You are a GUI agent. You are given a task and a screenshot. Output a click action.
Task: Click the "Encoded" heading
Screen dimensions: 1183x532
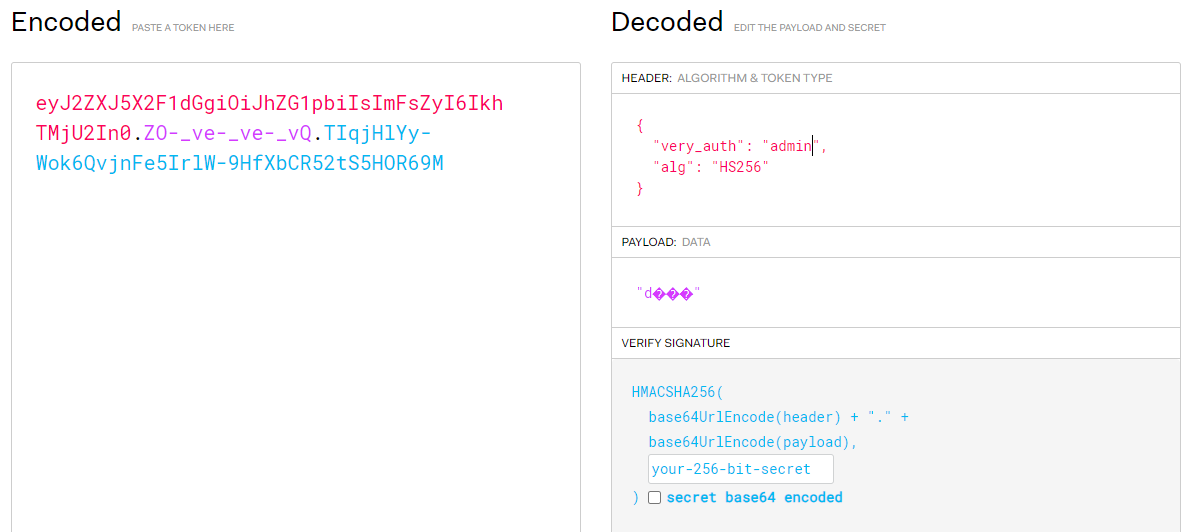click(66, 22)
